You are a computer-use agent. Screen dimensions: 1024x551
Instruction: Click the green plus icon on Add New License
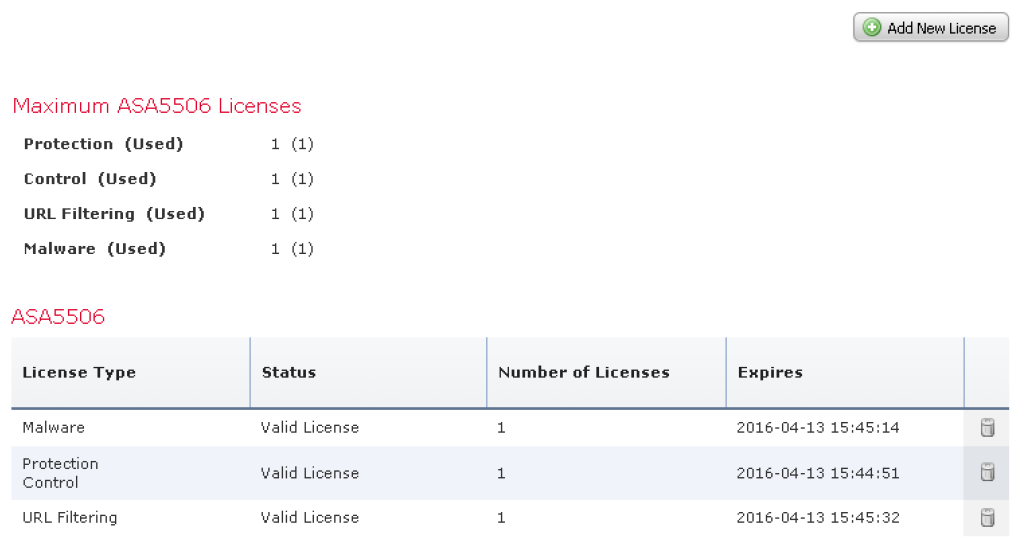(x=872, y=28)
